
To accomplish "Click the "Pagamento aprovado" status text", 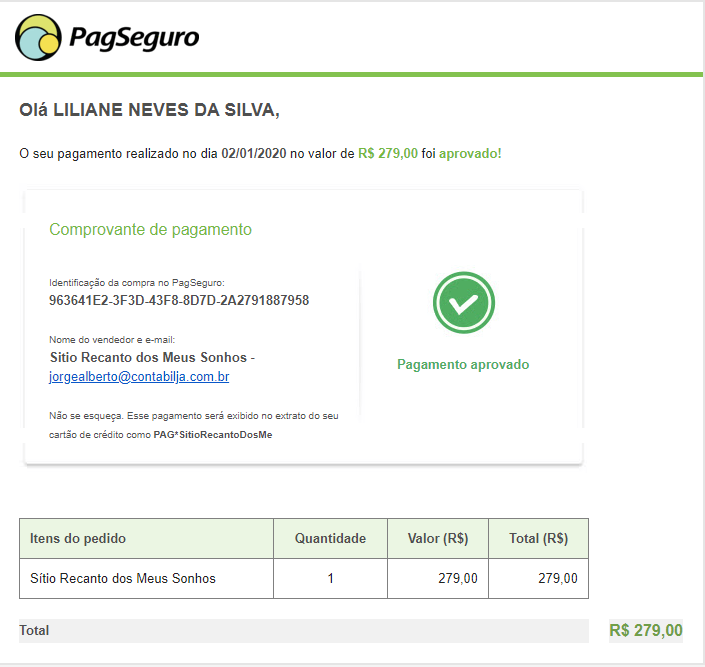I will pyautogui.click(x=463, y=364).
